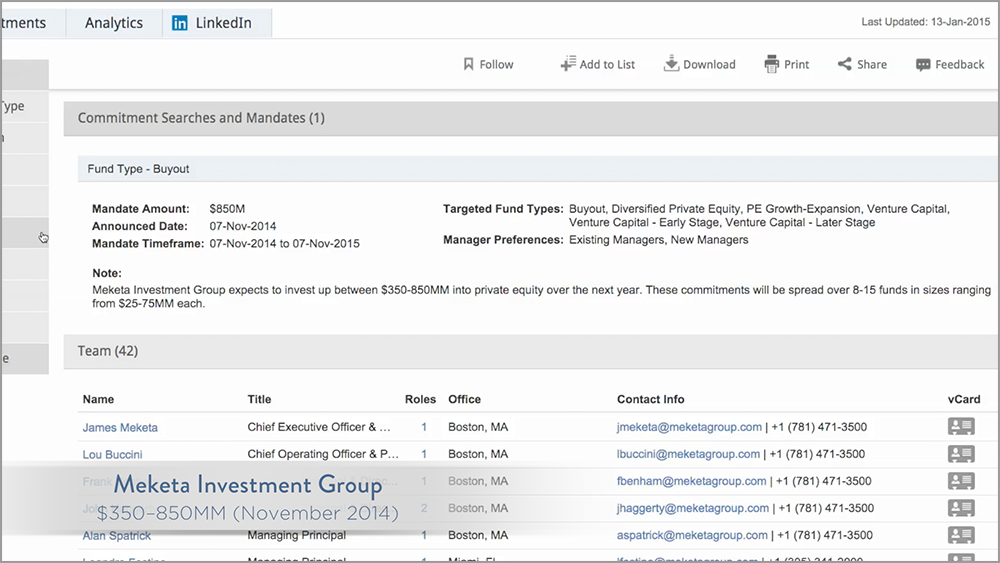Download vCard in fbenham row
This screenshot has width=1000, height=563.
click(961, 481)
